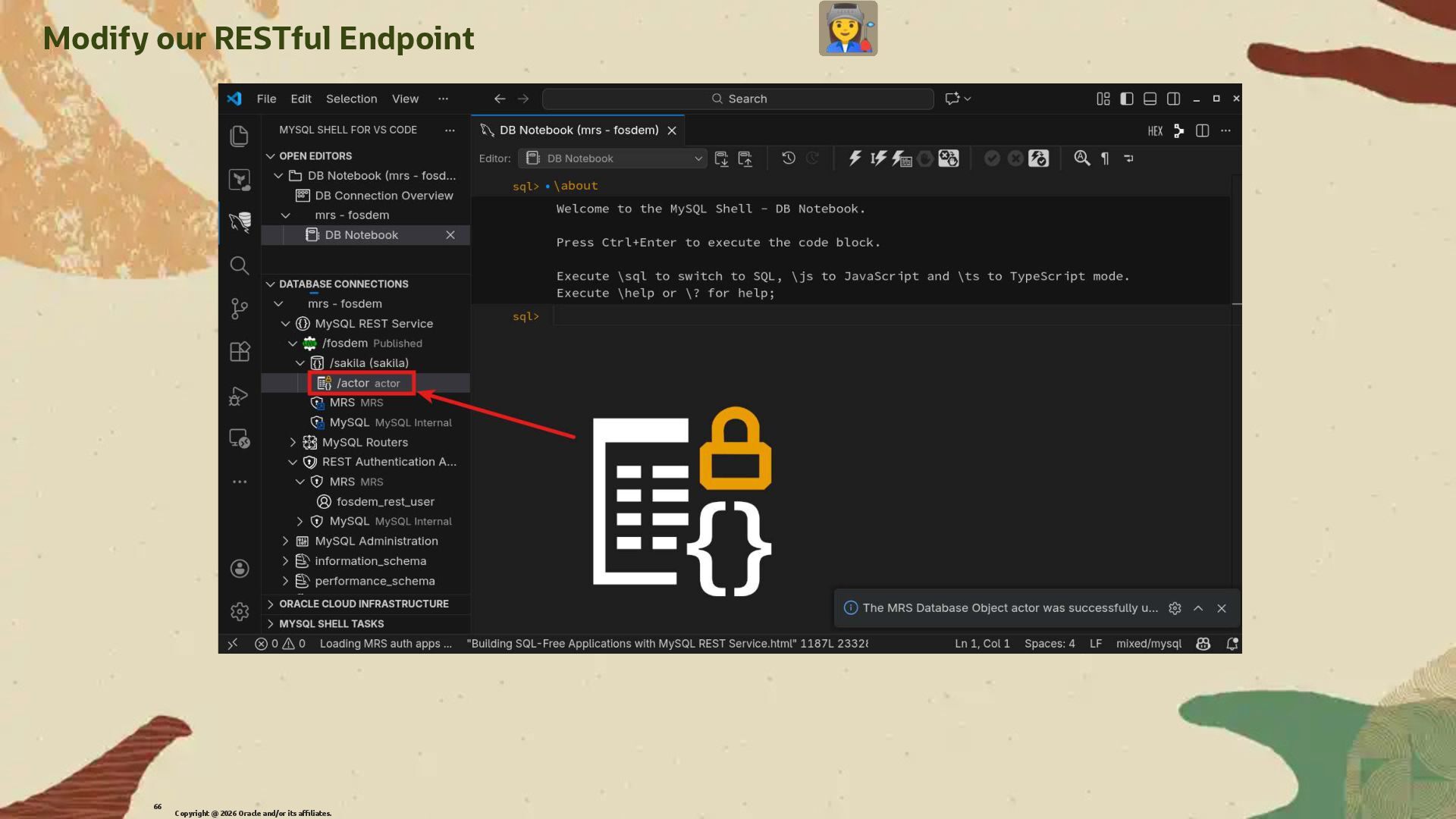Click the HEX editor icon
The image size is (1456, 819).
tap(1154, 131)
